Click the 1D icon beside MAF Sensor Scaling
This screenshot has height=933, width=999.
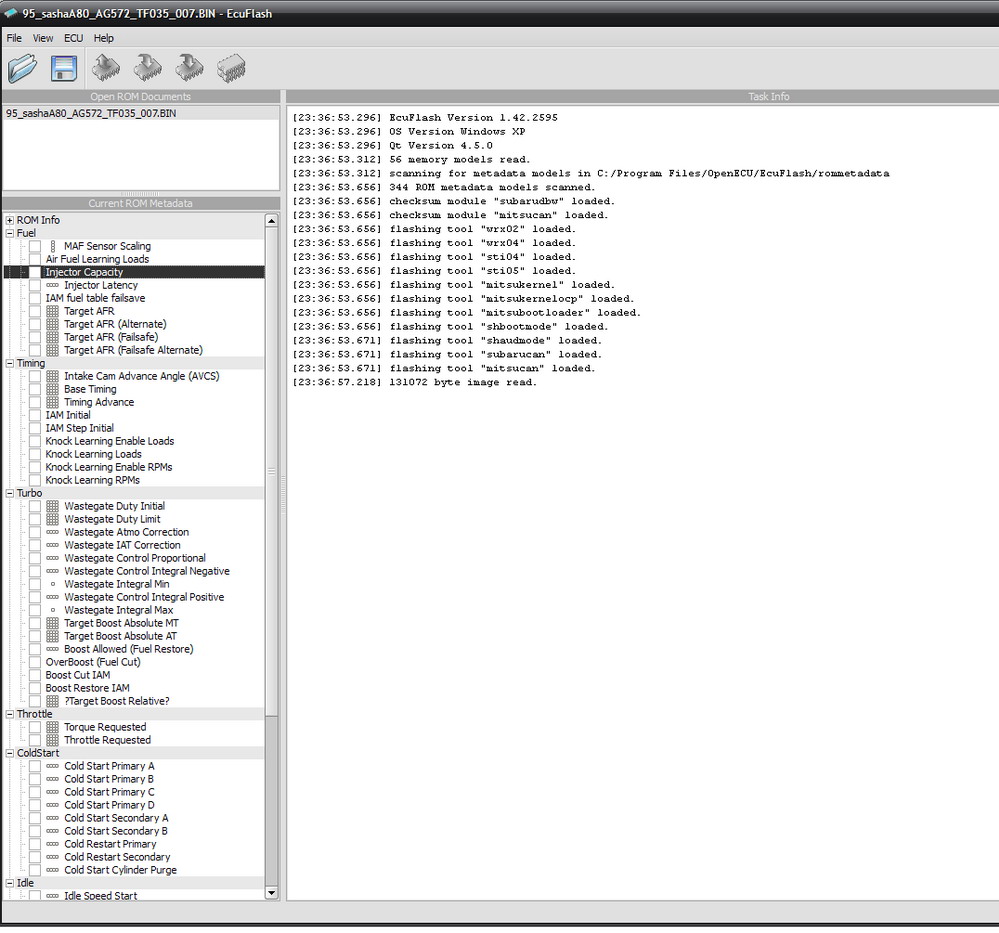coord(52,246)
